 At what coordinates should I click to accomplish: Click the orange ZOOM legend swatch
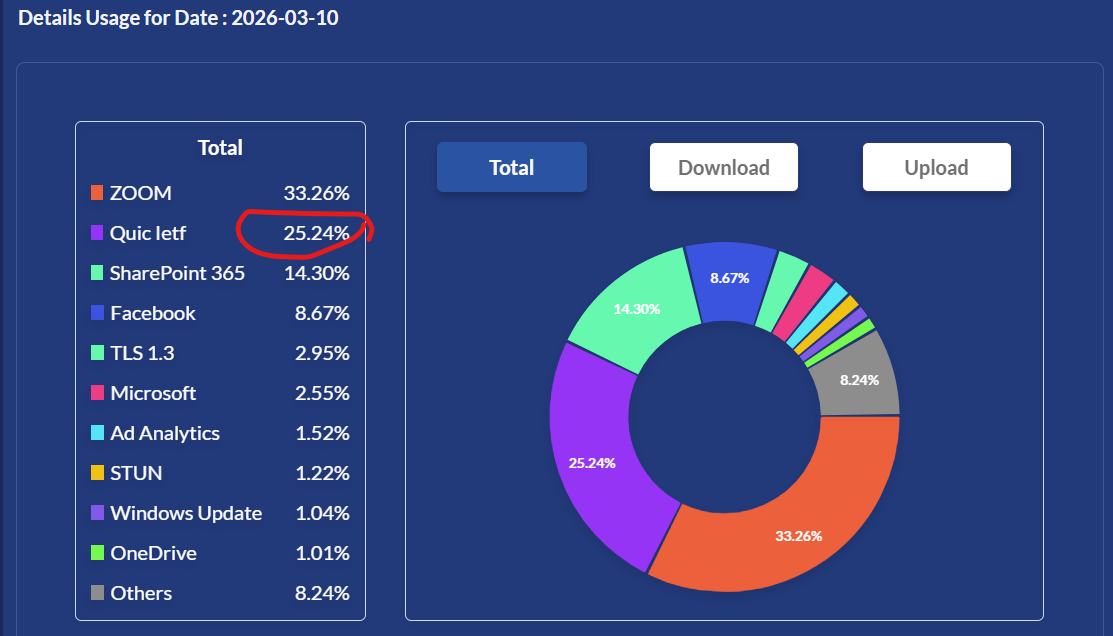(97, 192)
